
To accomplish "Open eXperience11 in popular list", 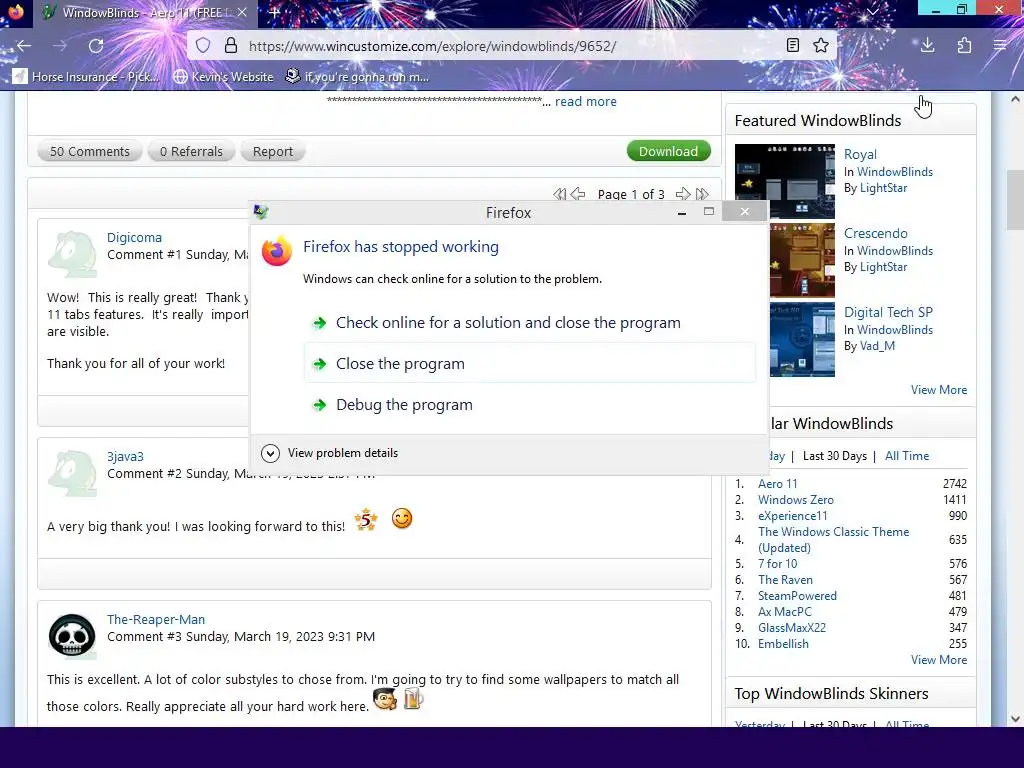I will tap(792, 516).
